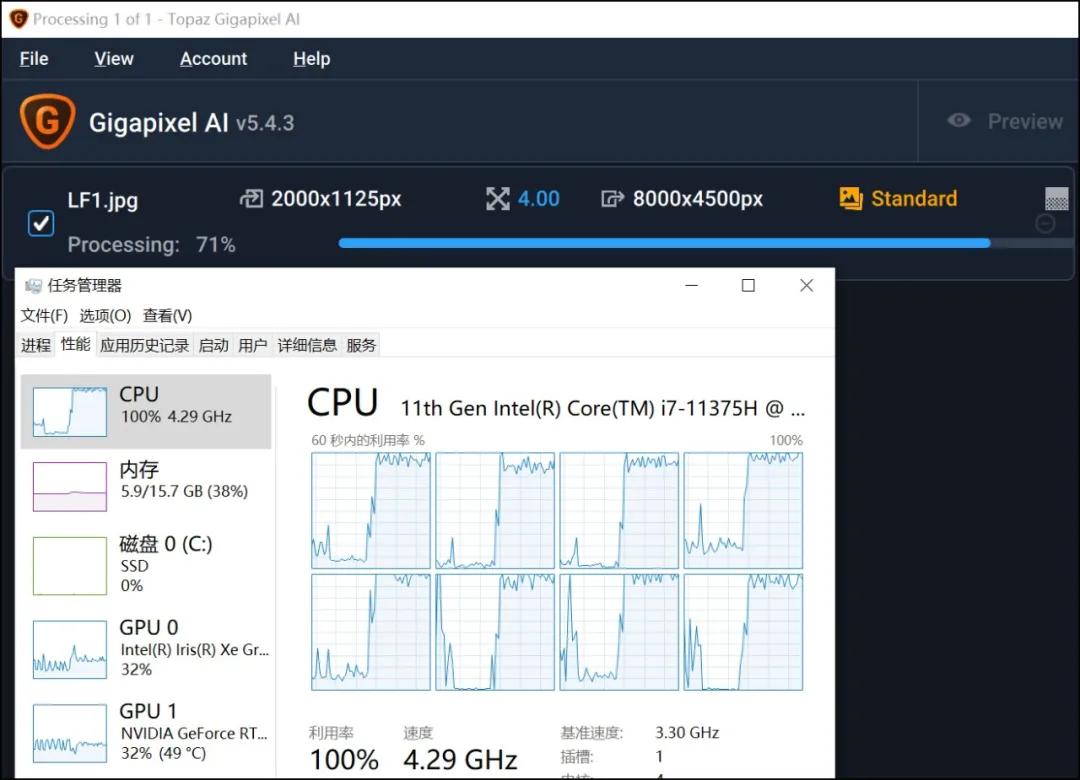This screenshot has width=1080, height=780.
Task: Select the 内存 memory panel
Action: point(146,486)
